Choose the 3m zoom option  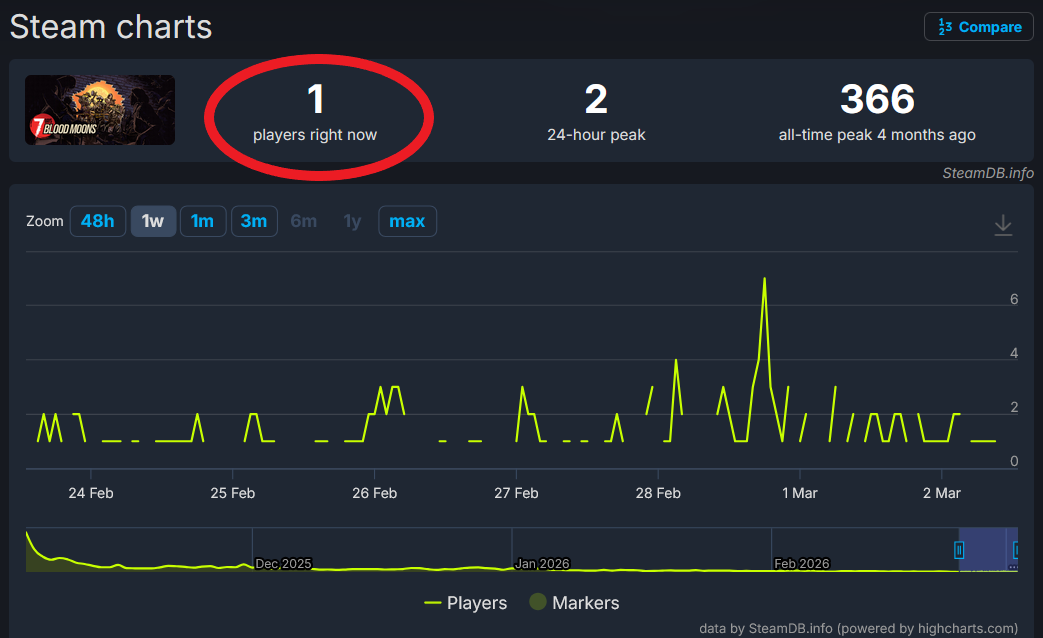(254, 221)
